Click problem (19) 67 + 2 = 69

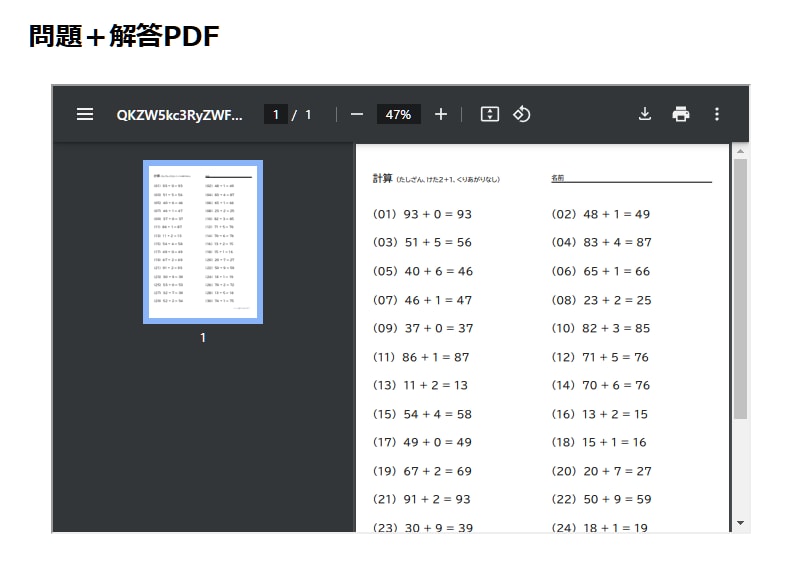(422, 471)
